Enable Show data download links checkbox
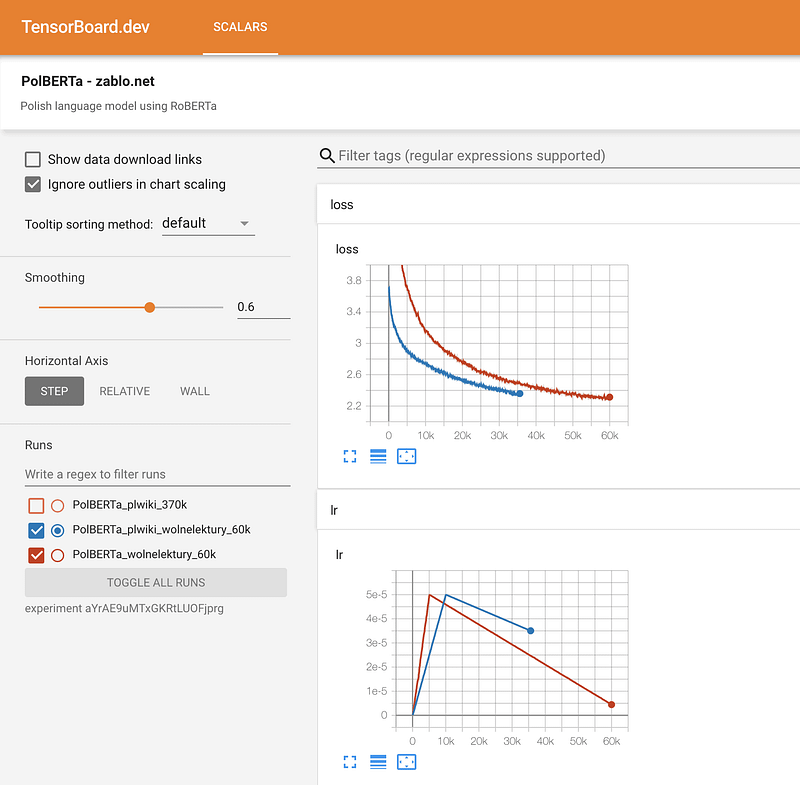 tap(33, 159)
